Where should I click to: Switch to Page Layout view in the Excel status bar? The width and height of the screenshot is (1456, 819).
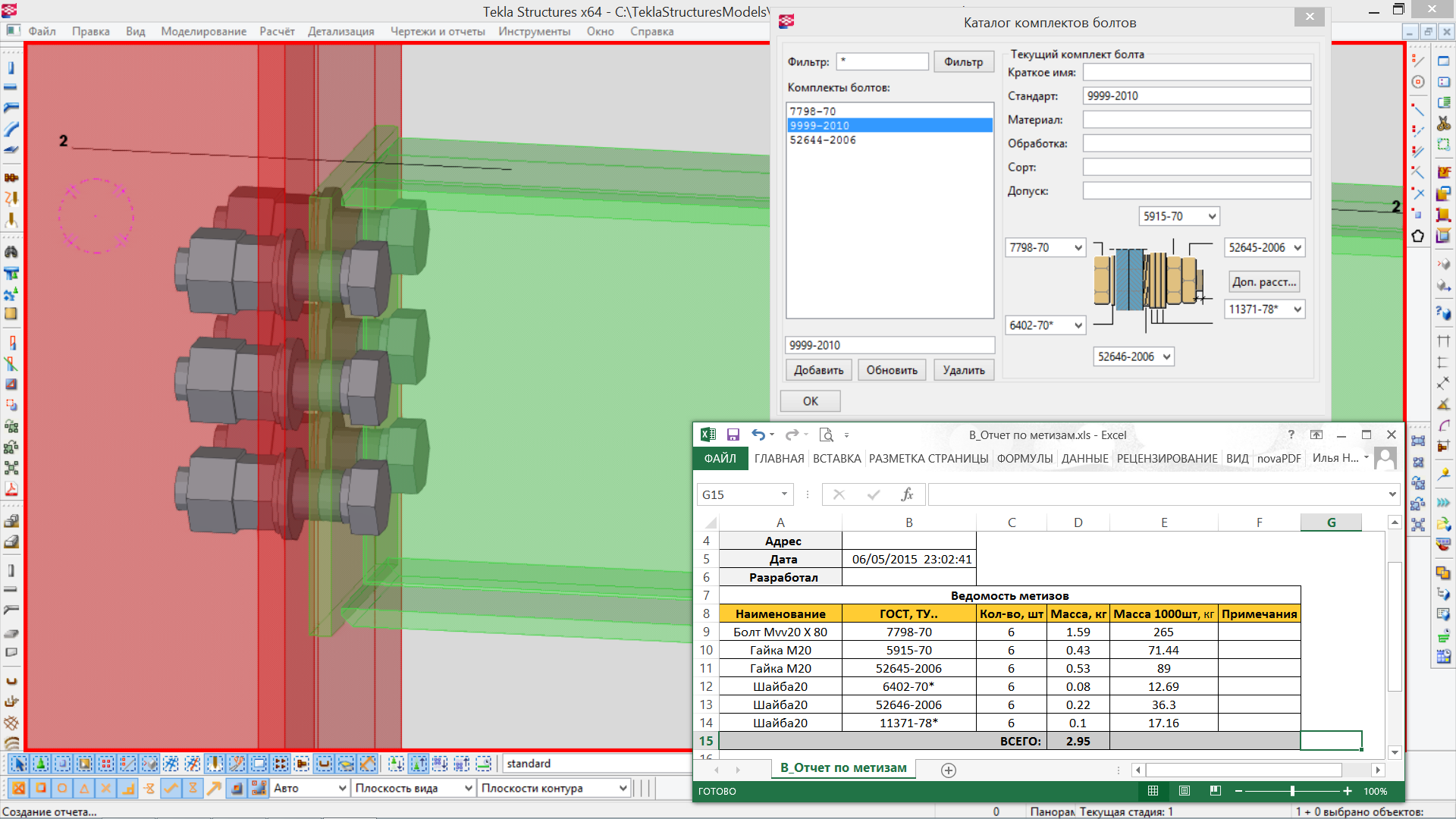pyautogui.click(x=1185, y=791)
